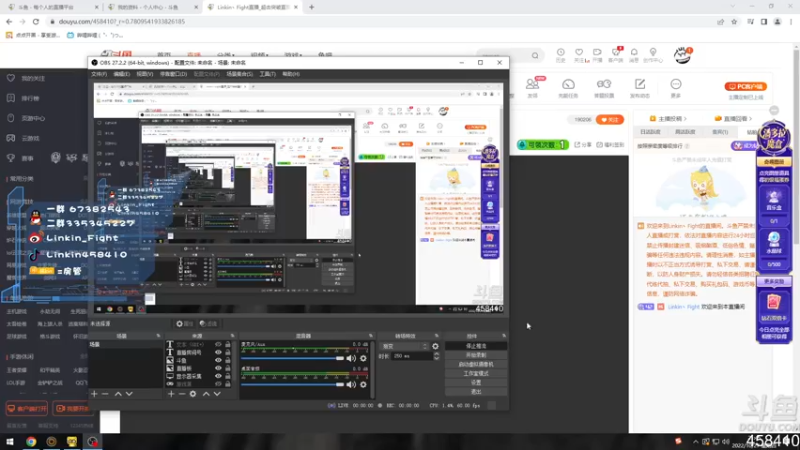Screen dimensions: 800x450
Task: Click the start virtual camera button
Action: 476,364
